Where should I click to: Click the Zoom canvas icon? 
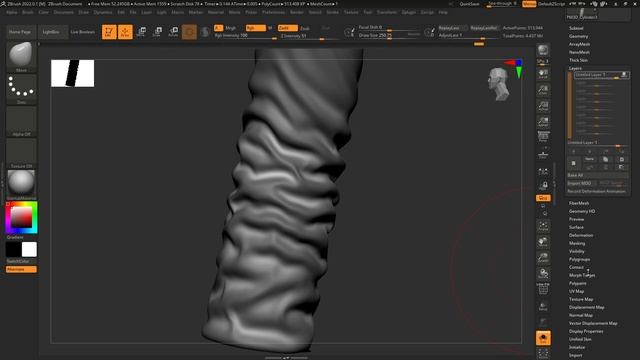click(543, 89)
